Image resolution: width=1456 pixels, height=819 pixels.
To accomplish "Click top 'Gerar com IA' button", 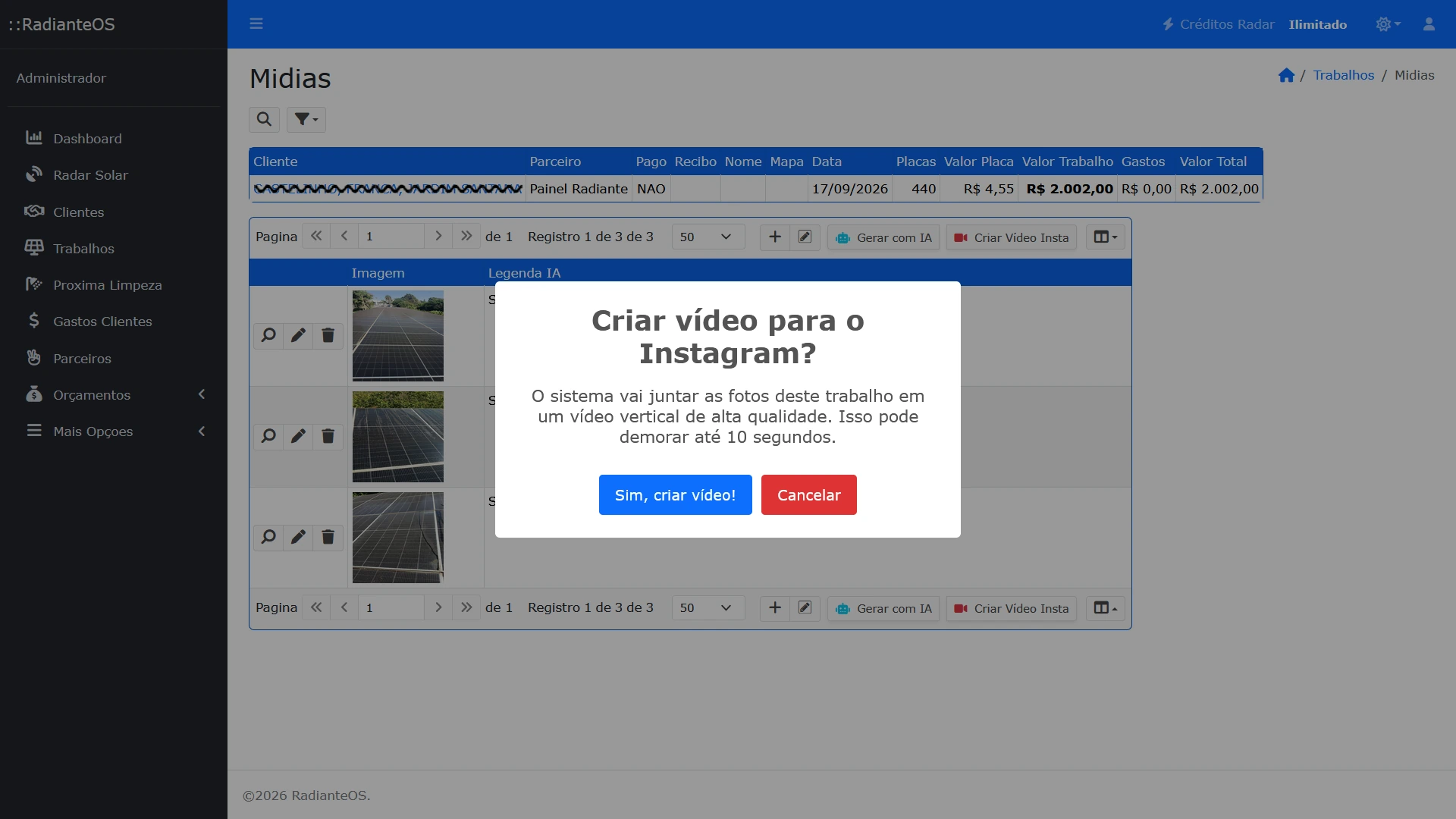I will pos(883,237).
